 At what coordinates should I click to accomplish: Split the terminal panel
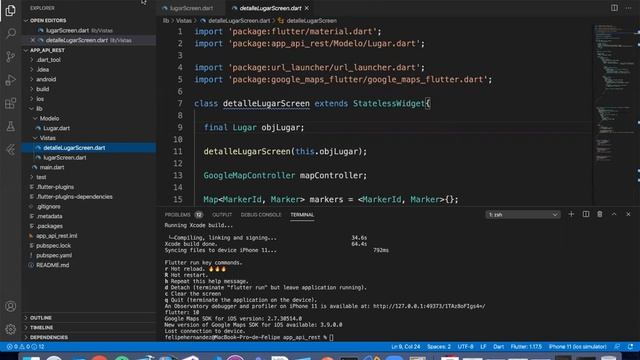pos(586,214)
